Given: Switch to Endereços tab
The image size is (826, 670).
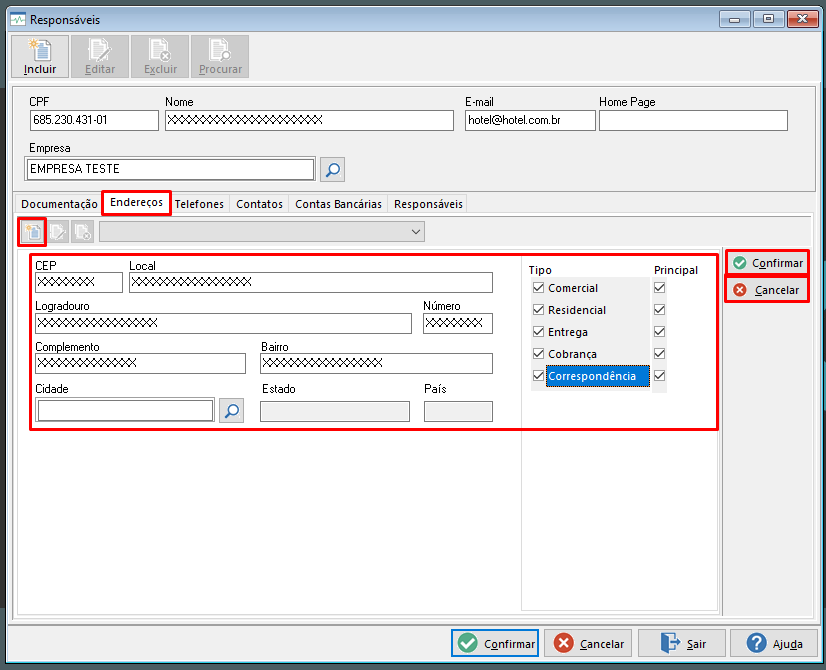Looking at the screenshot, I should [x=136, y=203].
